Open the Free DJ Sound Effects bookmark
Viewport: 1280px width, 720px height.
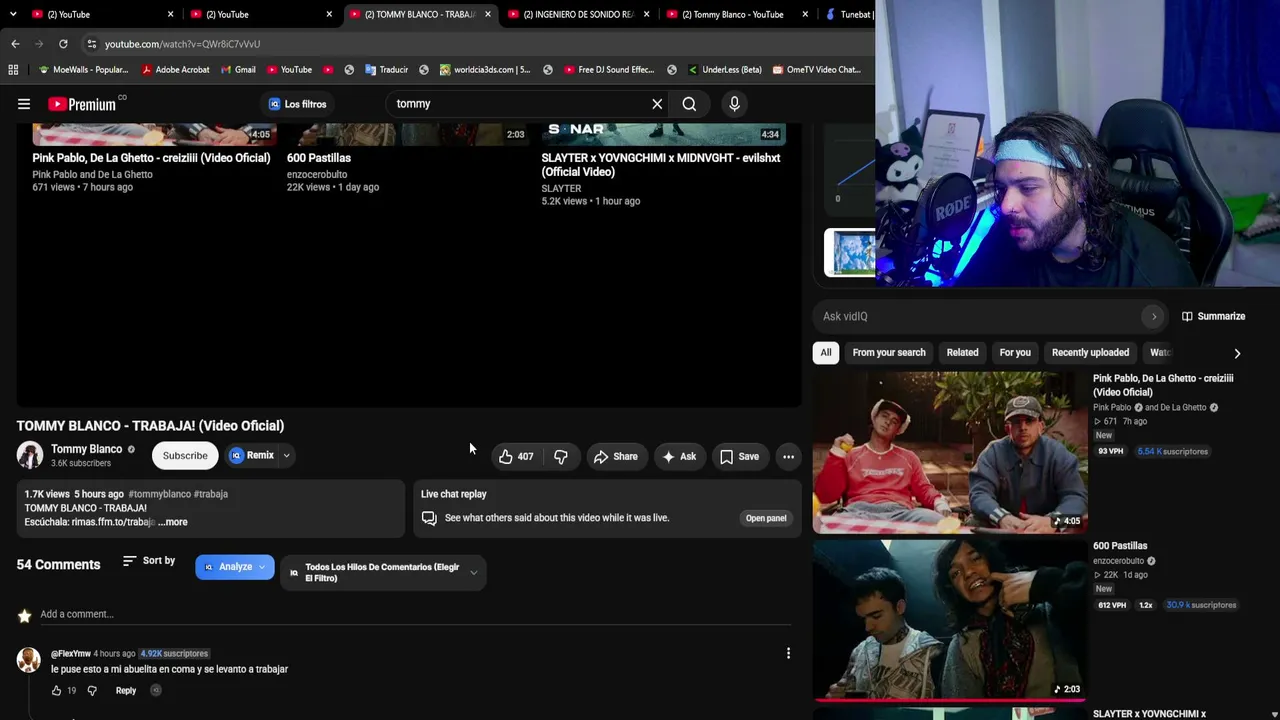point(608,70)
